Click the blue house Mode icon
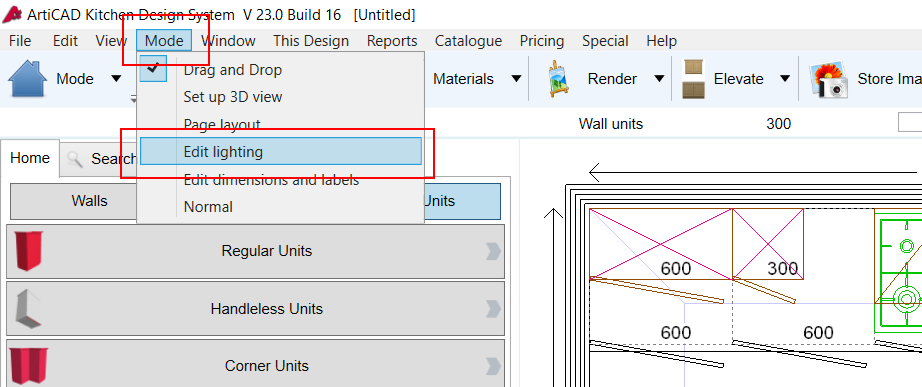 pos(27,78)
